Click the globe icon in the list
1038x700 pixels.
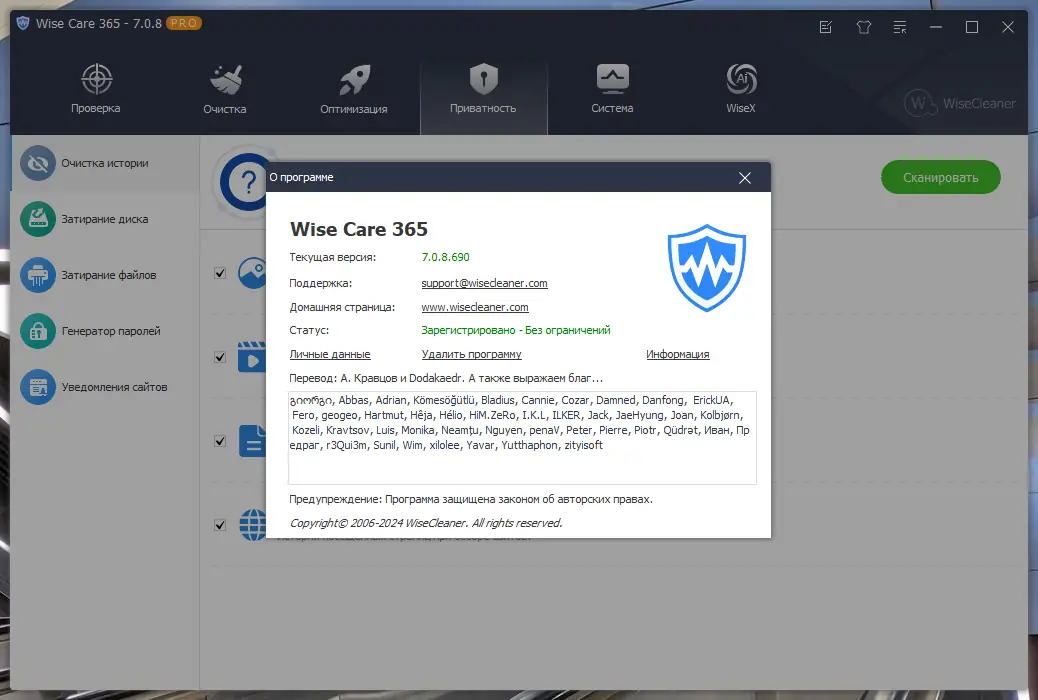(x=252, y=525)
